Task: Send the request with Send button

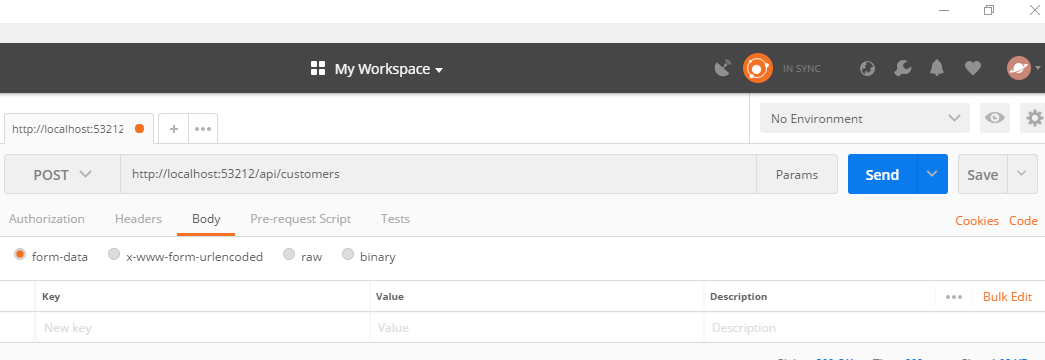Action: (x=882, y=174)
